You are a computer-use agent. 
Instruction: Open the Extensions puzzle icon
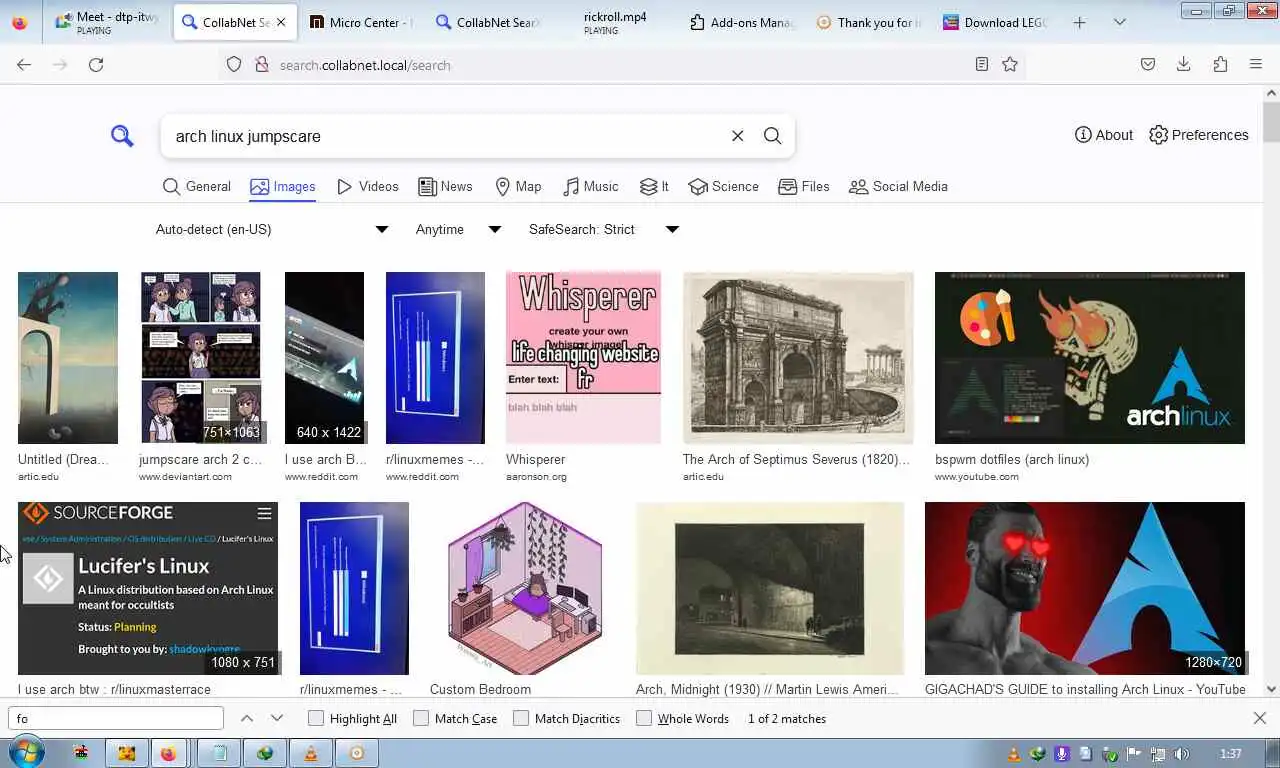pyautogui.click(x=1220, y=64)
